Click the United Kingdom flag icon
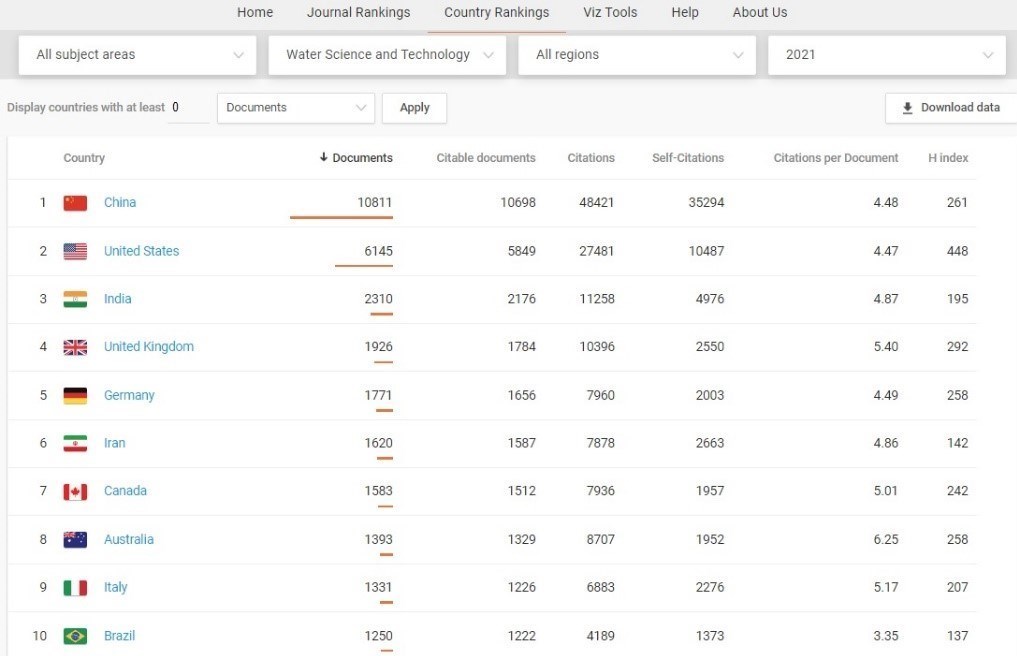The width and height of the screenshot is (1017, 656). point(75,347)
